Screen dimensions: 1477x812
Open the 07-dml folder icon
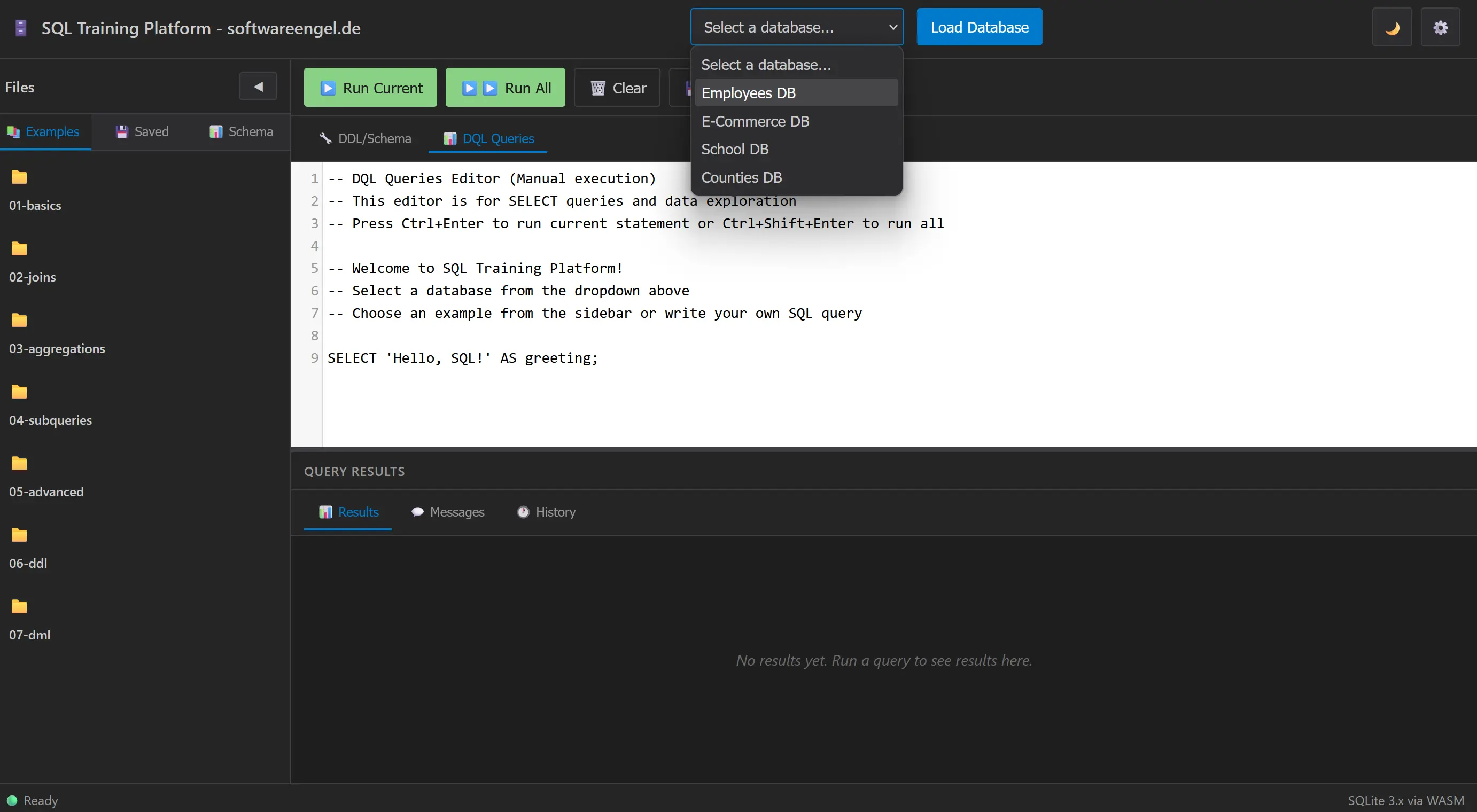coord(19,607)
